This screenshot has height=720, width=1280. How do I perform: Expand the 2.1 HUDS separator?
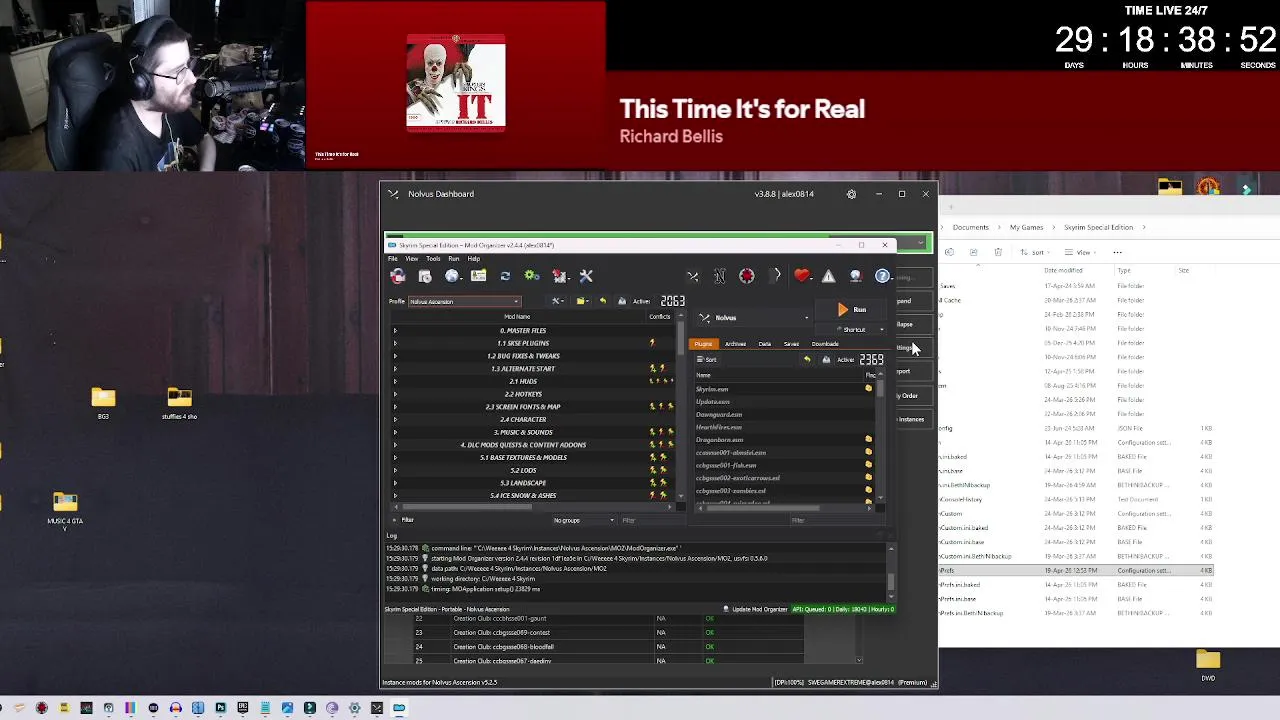(x=395, y=381)
